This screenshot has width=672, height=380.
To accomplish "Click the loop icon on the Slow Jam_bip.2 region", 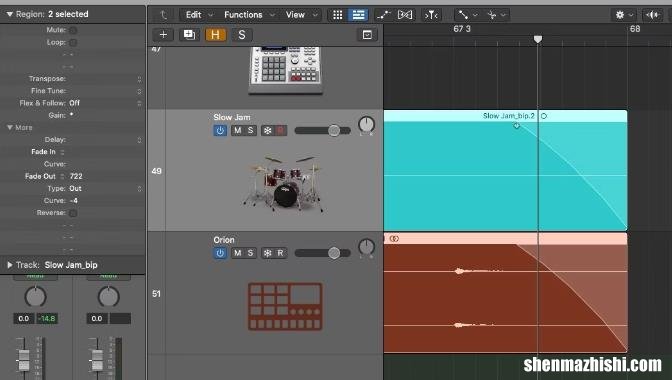I will [x=544, y=116].
